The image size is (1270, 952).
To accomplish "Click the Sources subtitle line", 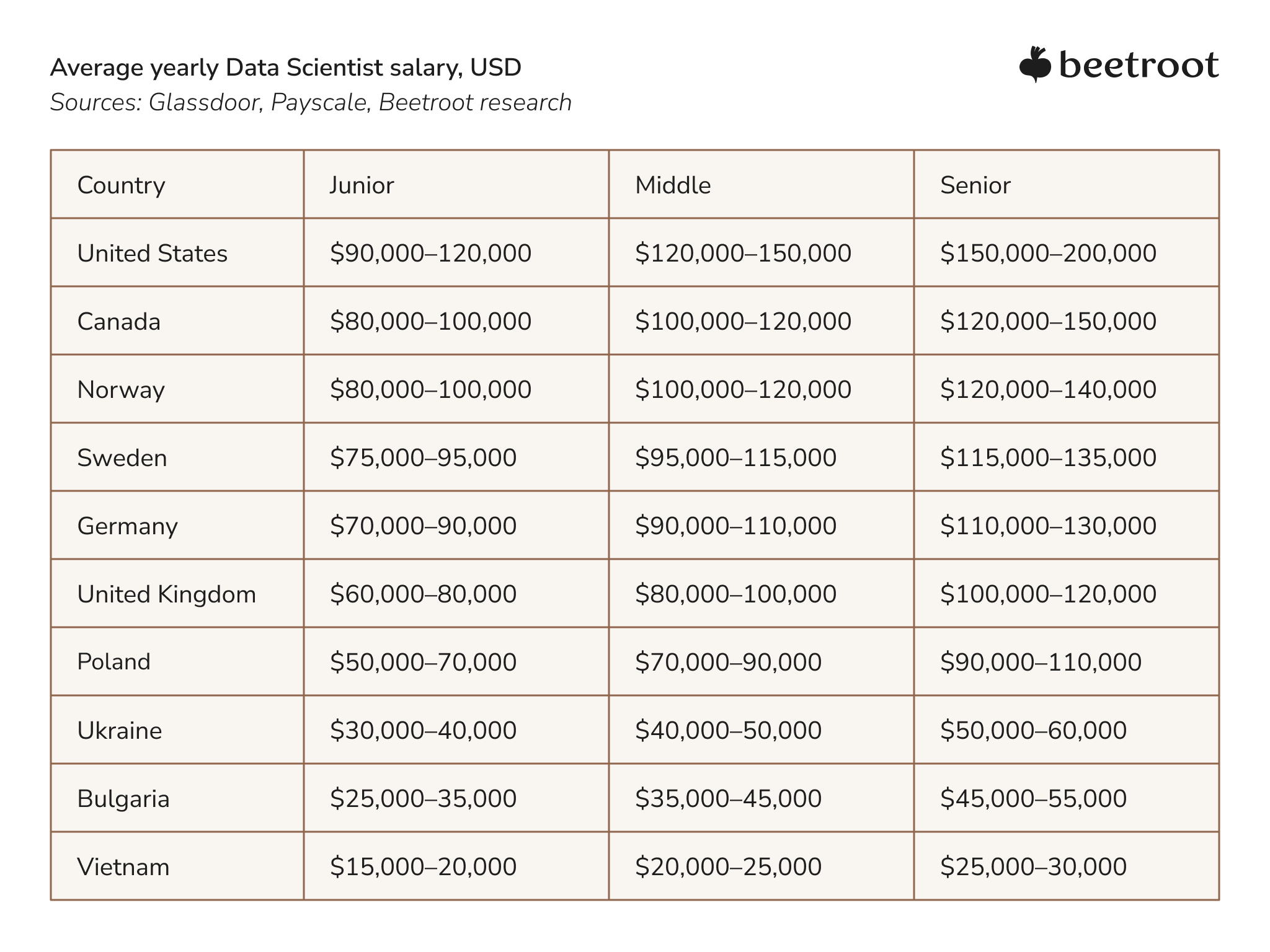I will [x=311, y=102].
